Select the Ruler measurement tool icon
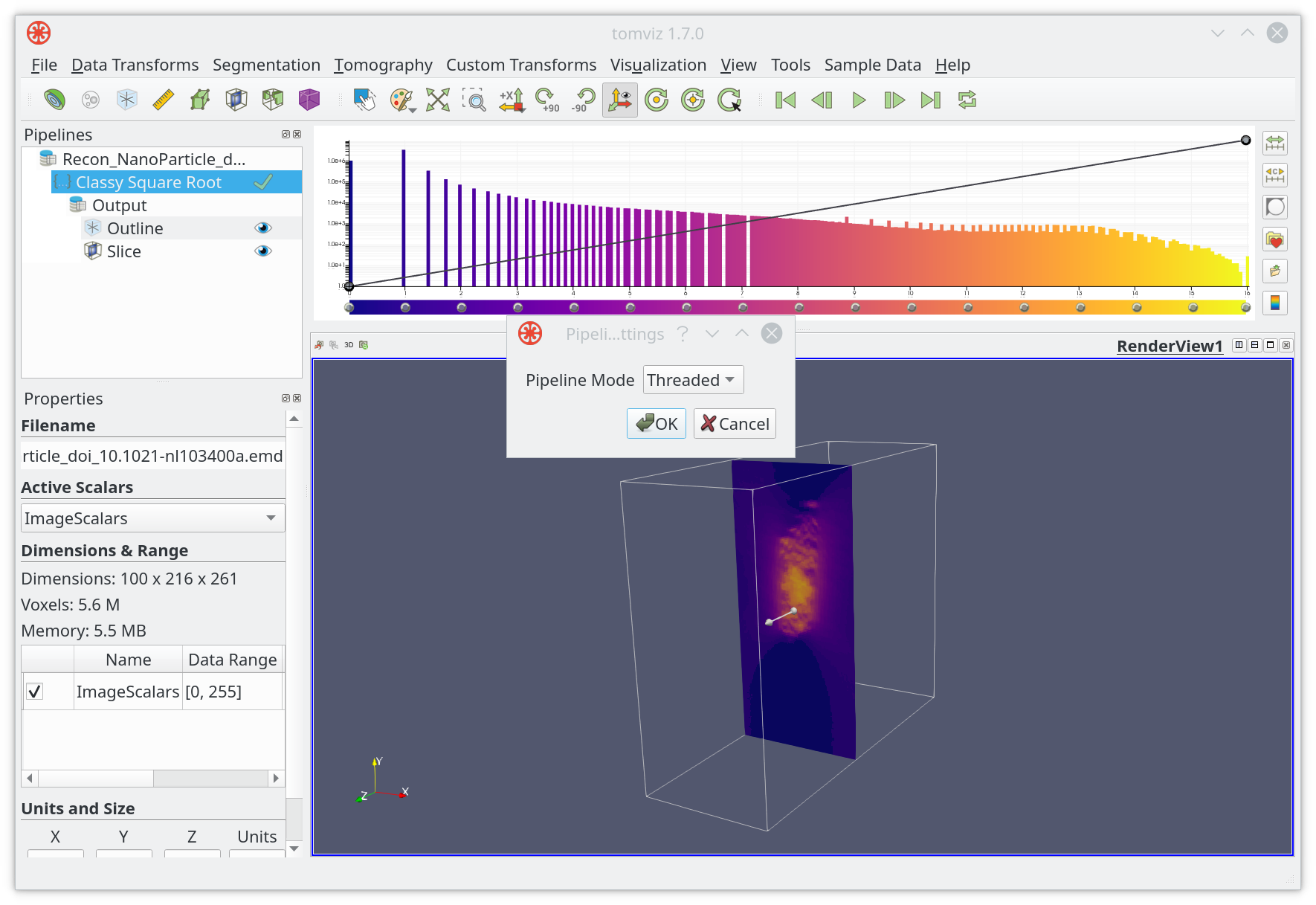Viewport: 1316px width, 905px height. click(164, 100)
